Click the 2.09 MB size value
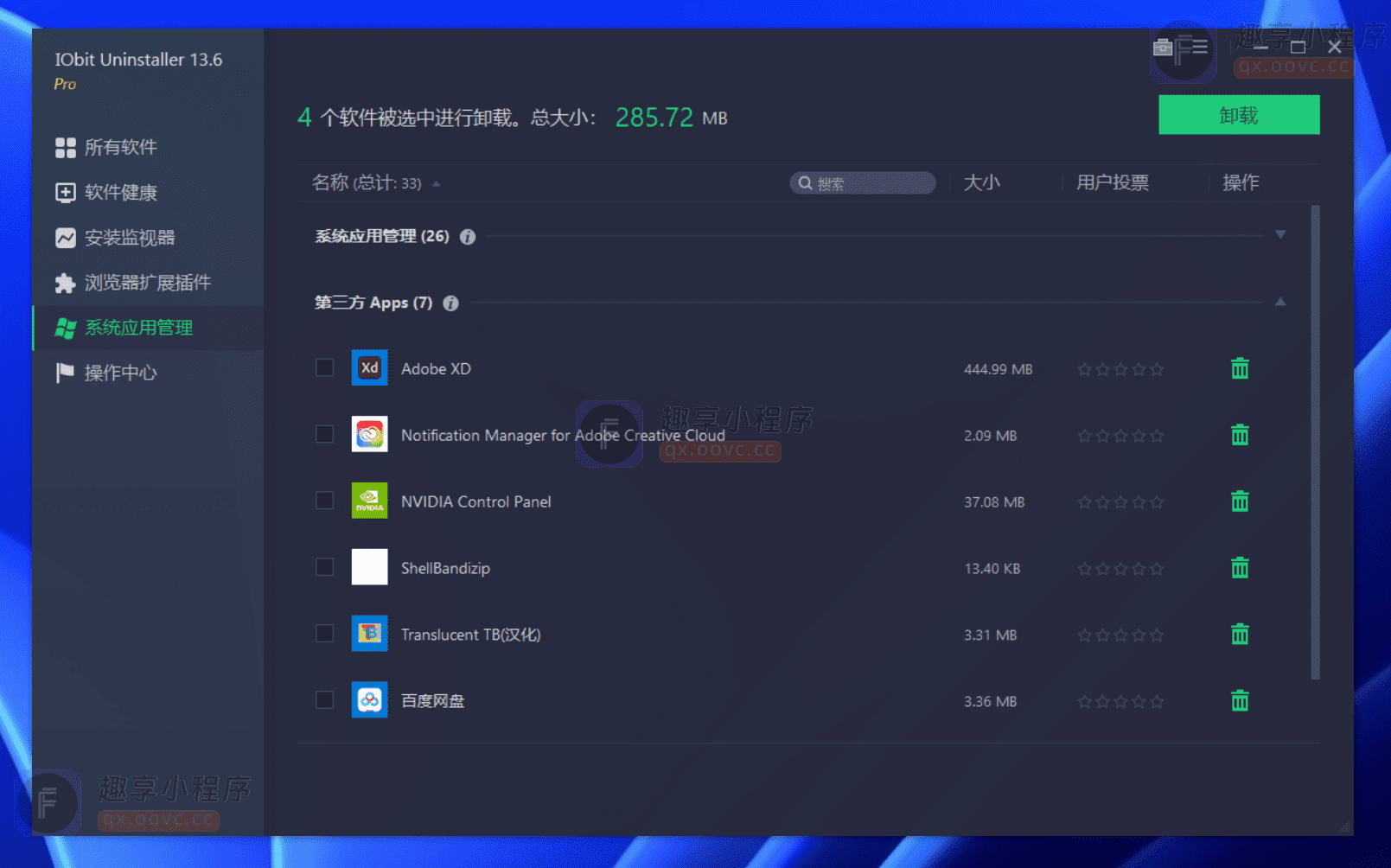 coord(990,436)
